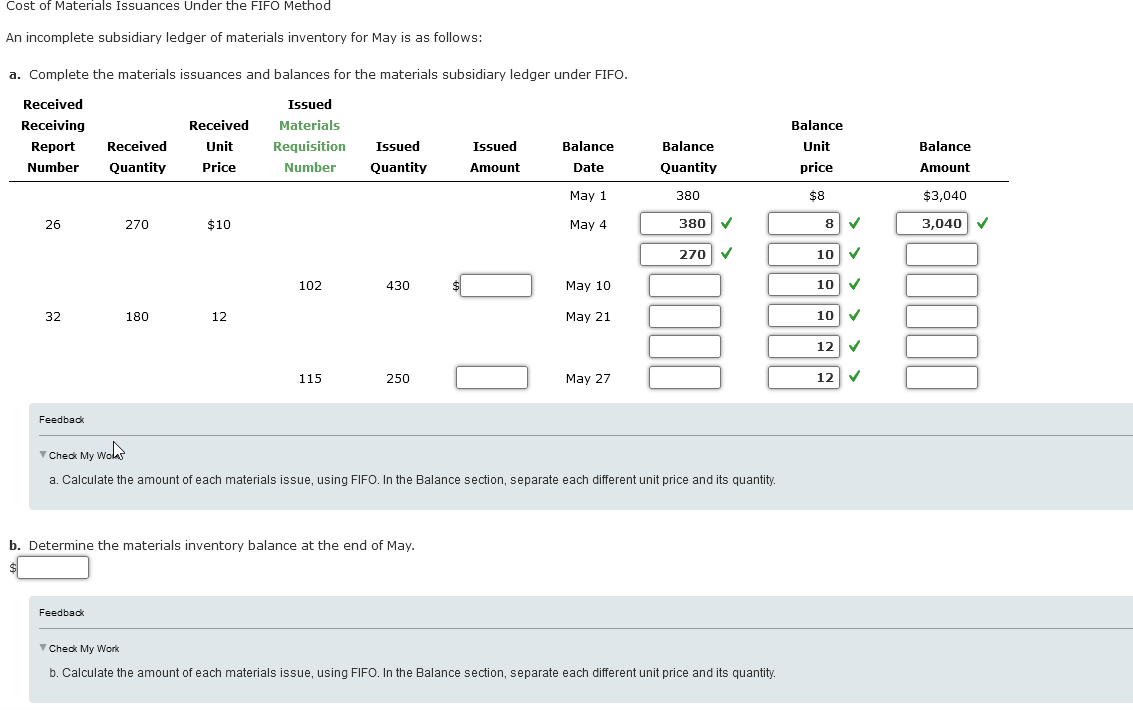Click unit price field beside the 270 quantity
This screenshot has width=1133, height=710.
pyautogui.click(x=804, y=254)
